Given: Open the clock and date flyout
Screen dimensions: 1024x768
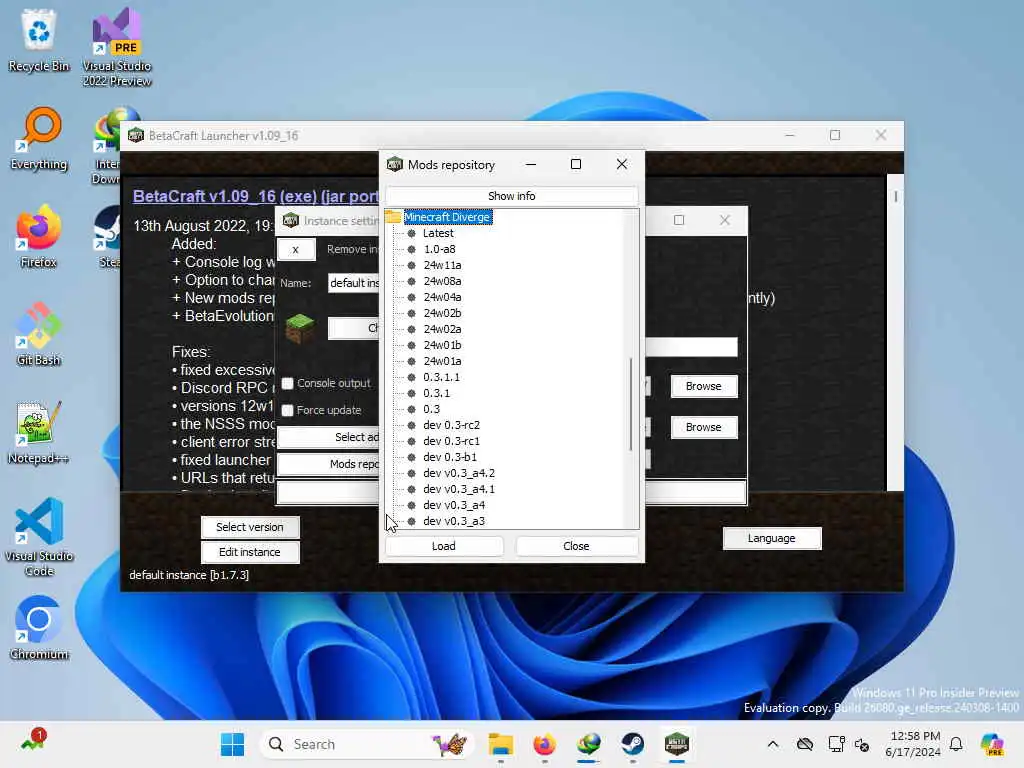Looking at the screenshot, I should [x=913, y=744].
